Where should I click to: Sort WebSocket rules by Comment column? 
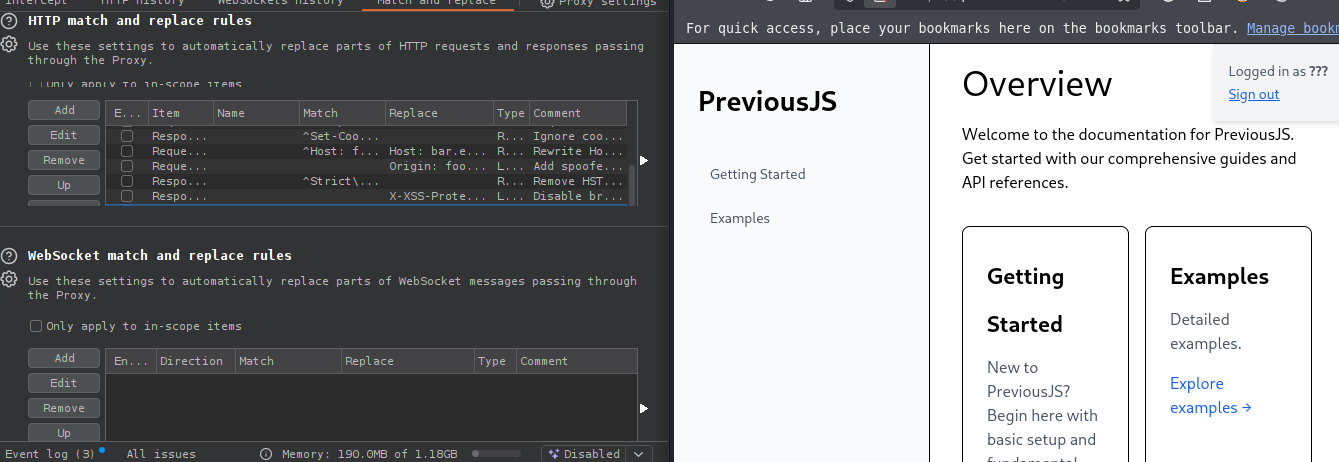(x=576, y=361)
